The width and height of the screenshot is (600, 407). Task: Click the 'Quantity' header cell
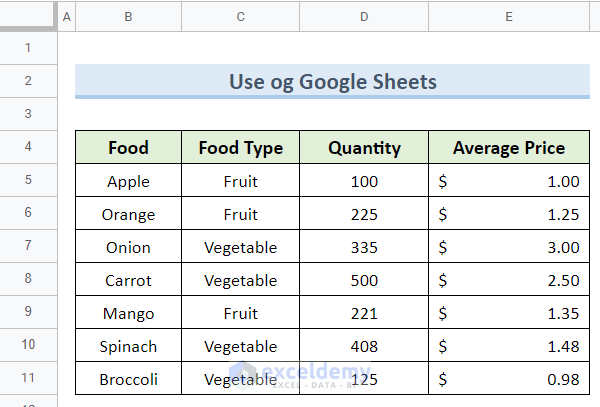pos(364,148)
